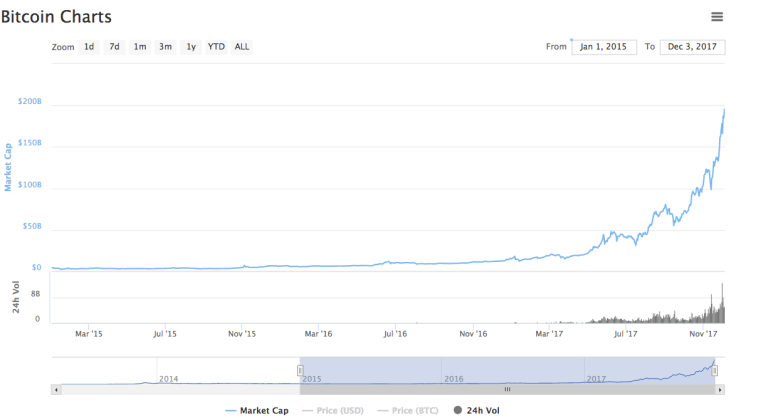Toggle the Market Cap series legend
The image size is (768, 418).
coord(257,411)
